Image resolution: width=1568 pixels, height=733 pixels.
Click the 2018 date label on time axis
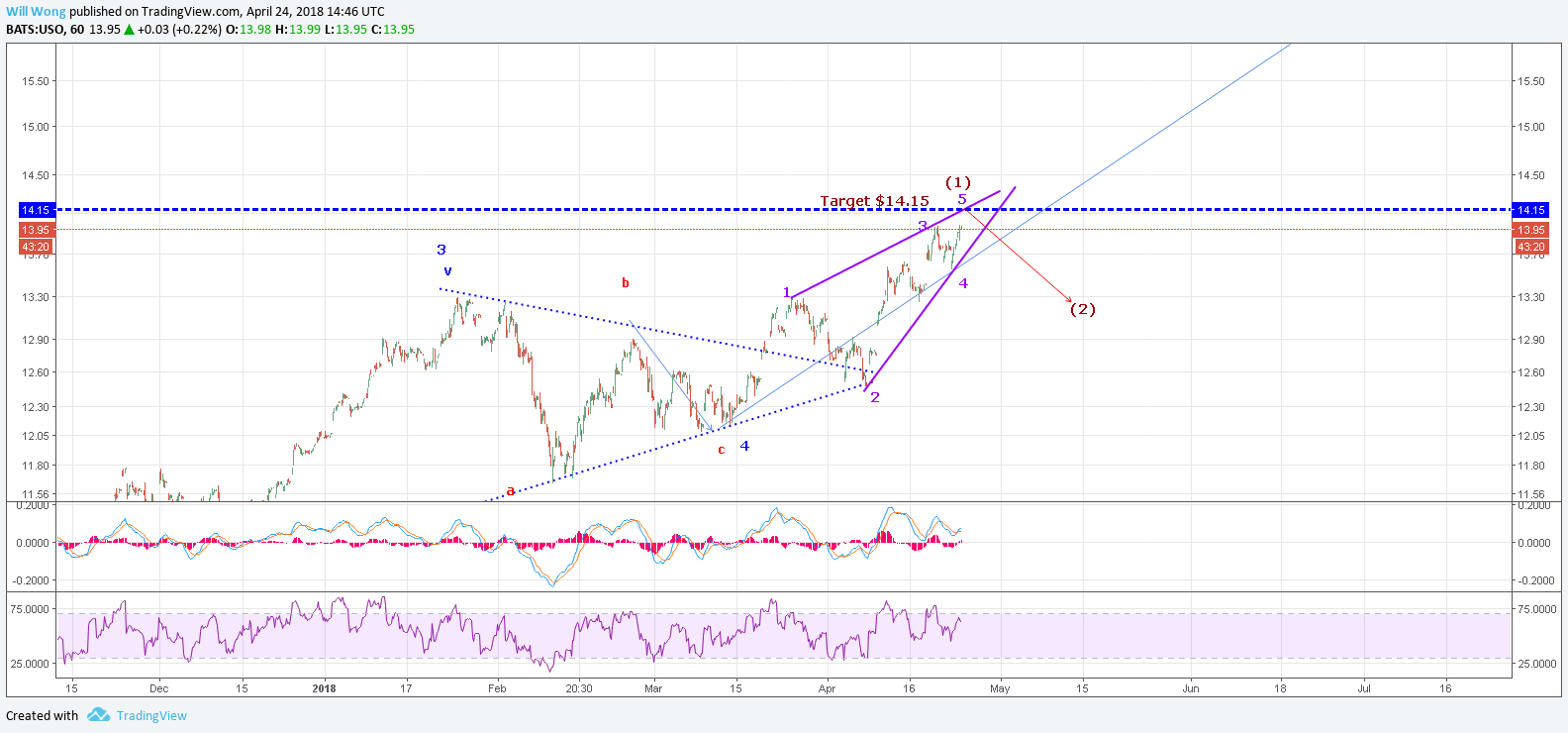[324, 688]
